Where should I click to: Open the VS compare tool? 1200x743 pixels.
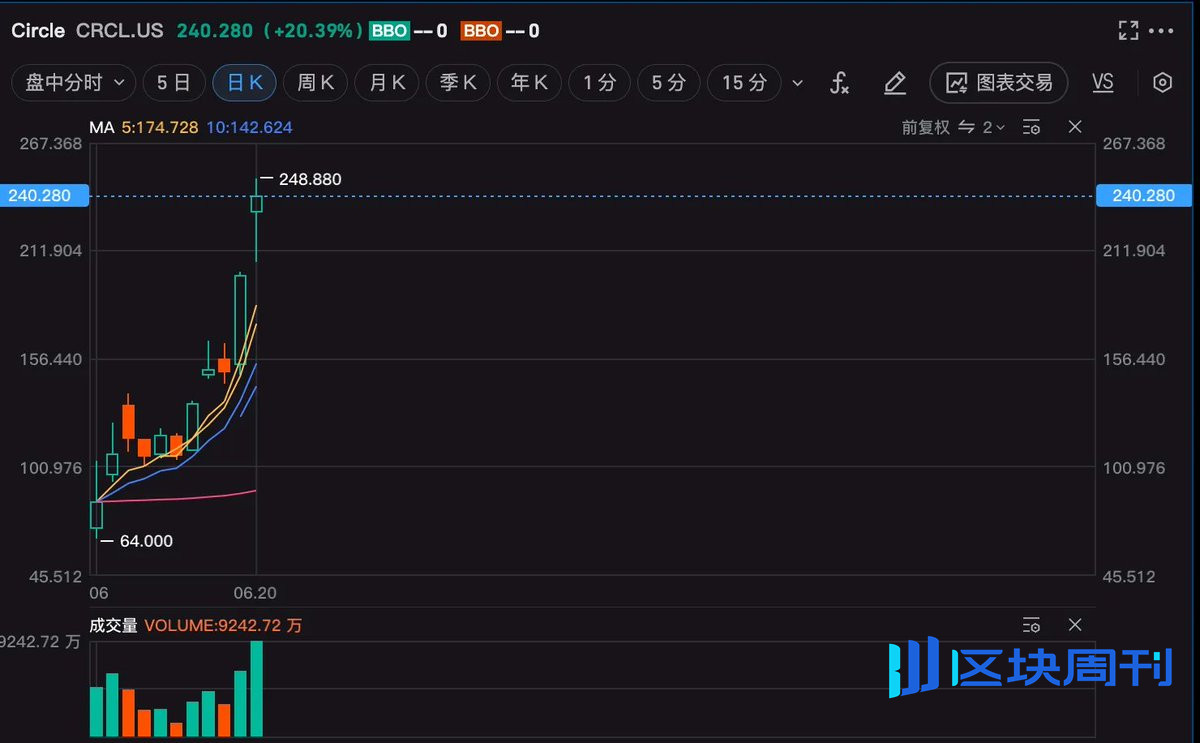(x=1103, y=83)
